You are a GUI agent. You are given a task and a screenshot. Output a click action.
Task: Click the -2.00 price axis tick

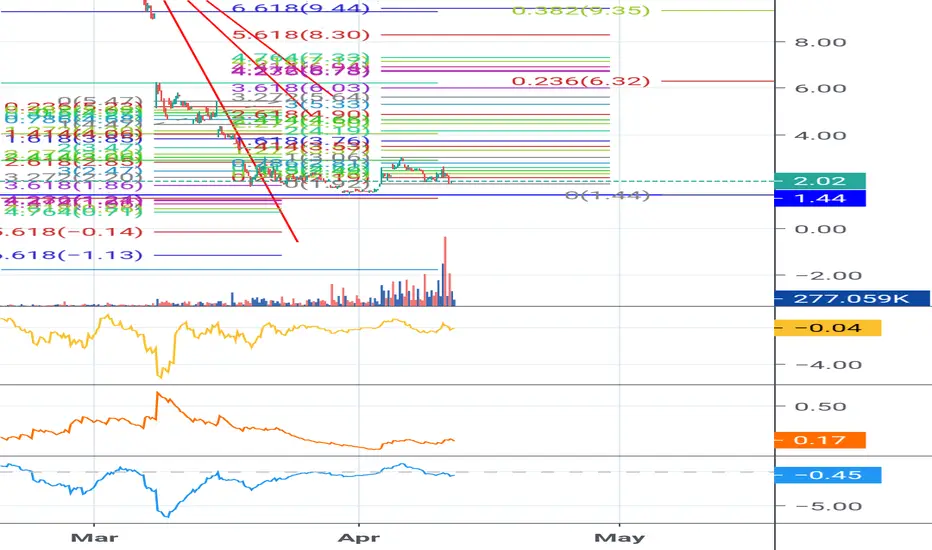point(828,276)
